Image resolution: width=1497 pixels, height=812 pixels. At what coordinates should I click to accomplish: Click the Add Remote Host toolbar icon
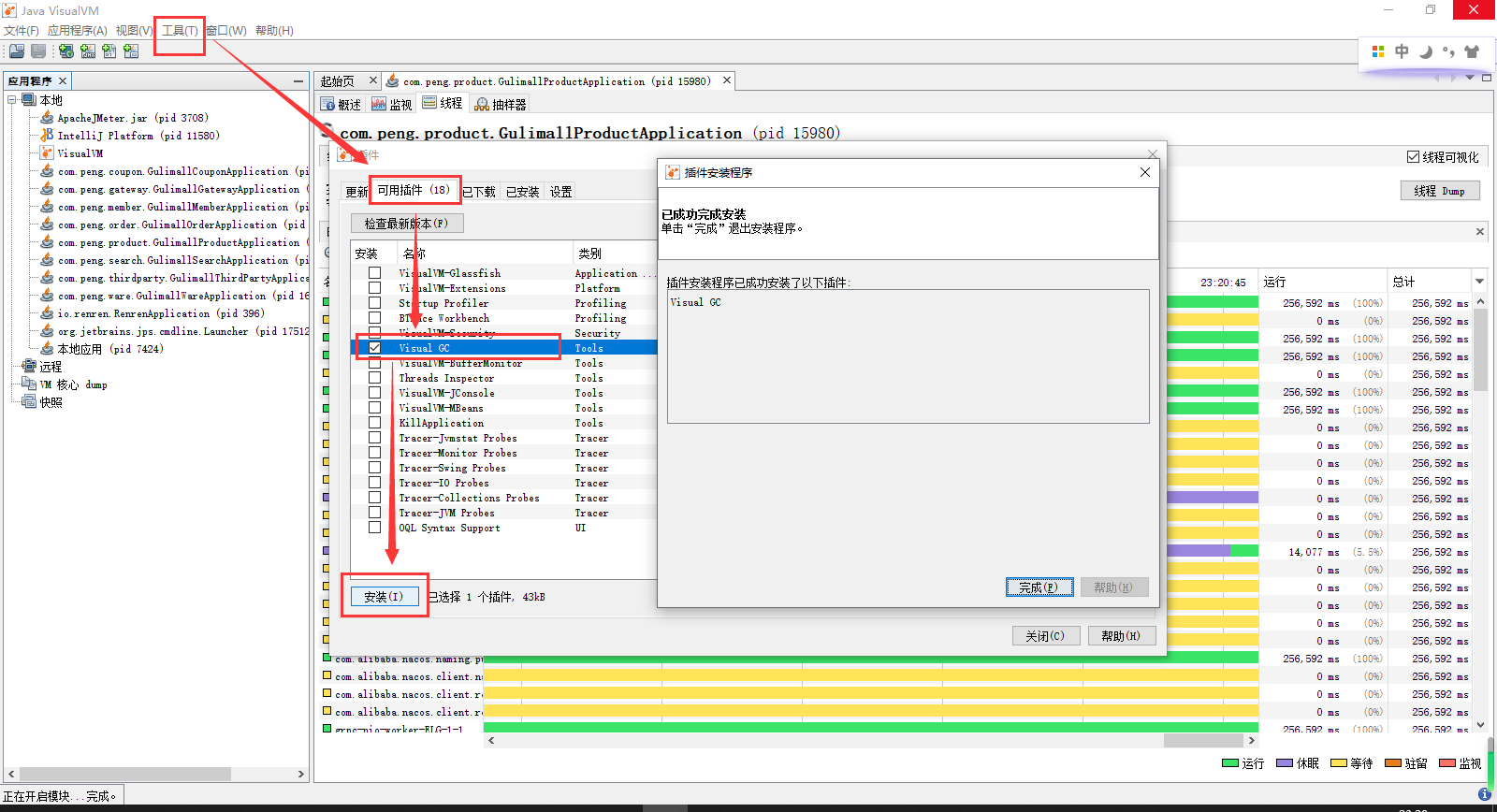[66, 51]
